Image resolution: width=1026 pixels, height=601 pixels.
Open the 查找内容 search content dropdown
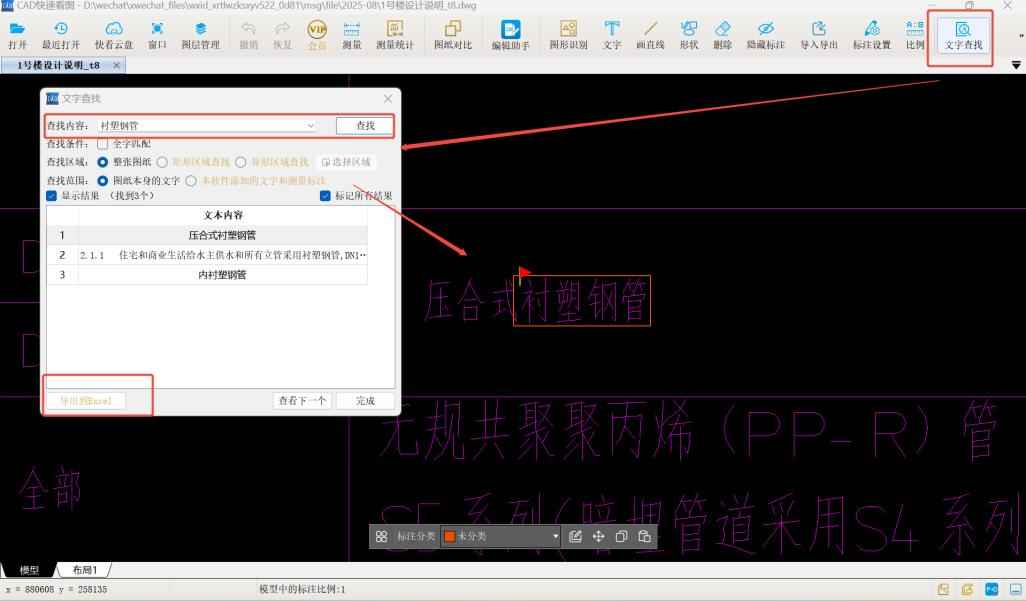(311, 126)
